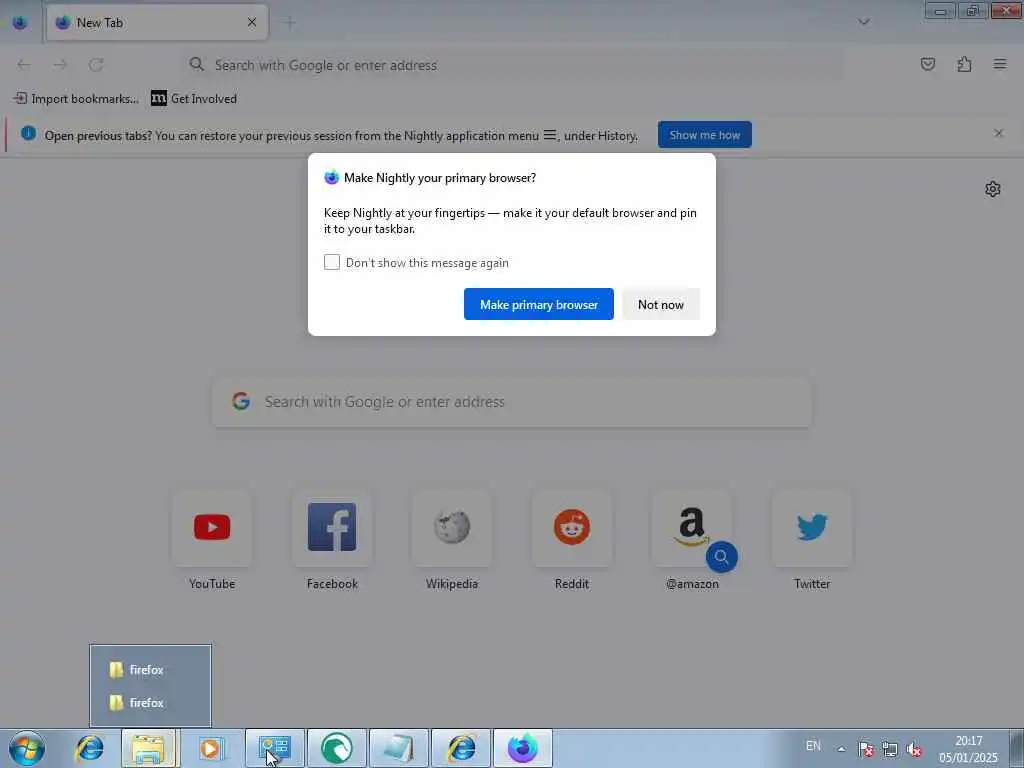Open the notepad taskbar icon
This screenshot has width=1024, height=768.
click(x=398, y=748)
